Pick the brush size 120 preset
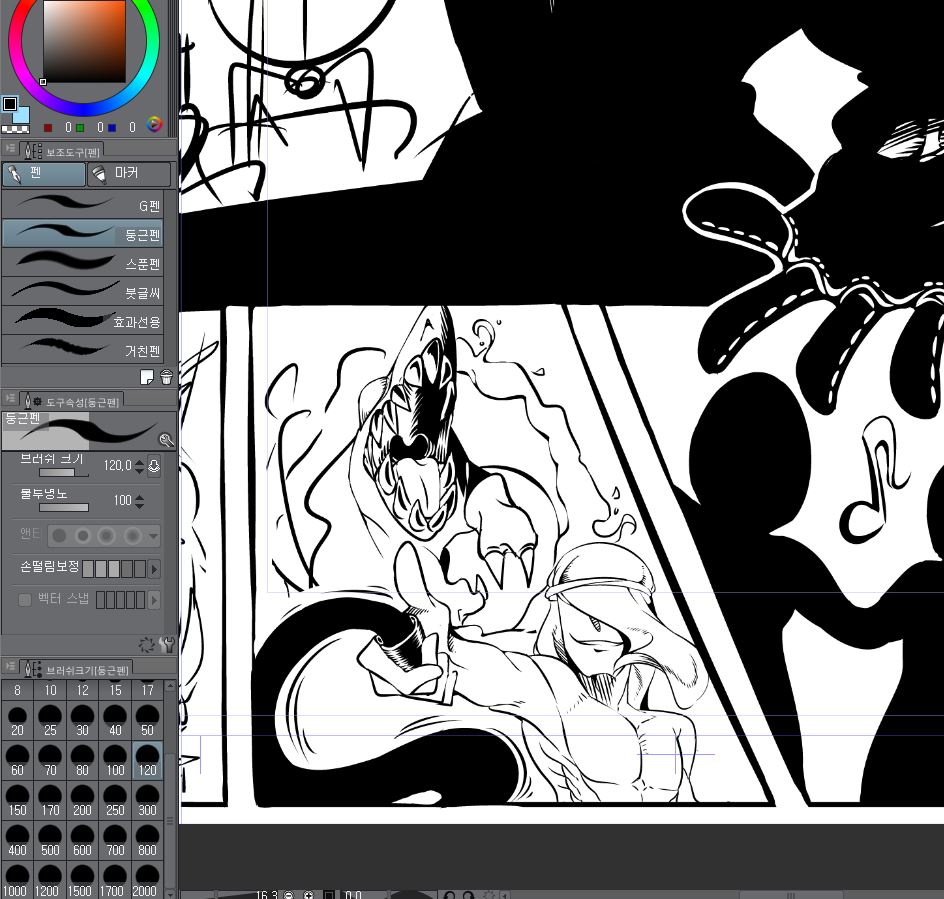This screenshot has width=944, height=899. pyautogui.click(x=148, y=762)
